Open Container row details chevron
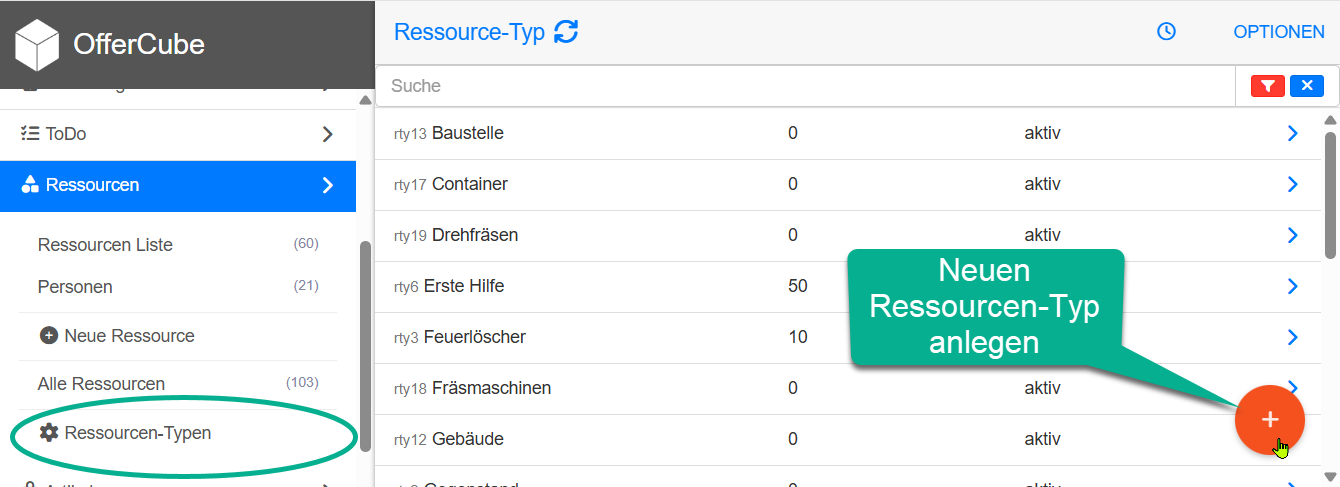The height and width of the screenshot is (487, 1340). pos(1292,184)
